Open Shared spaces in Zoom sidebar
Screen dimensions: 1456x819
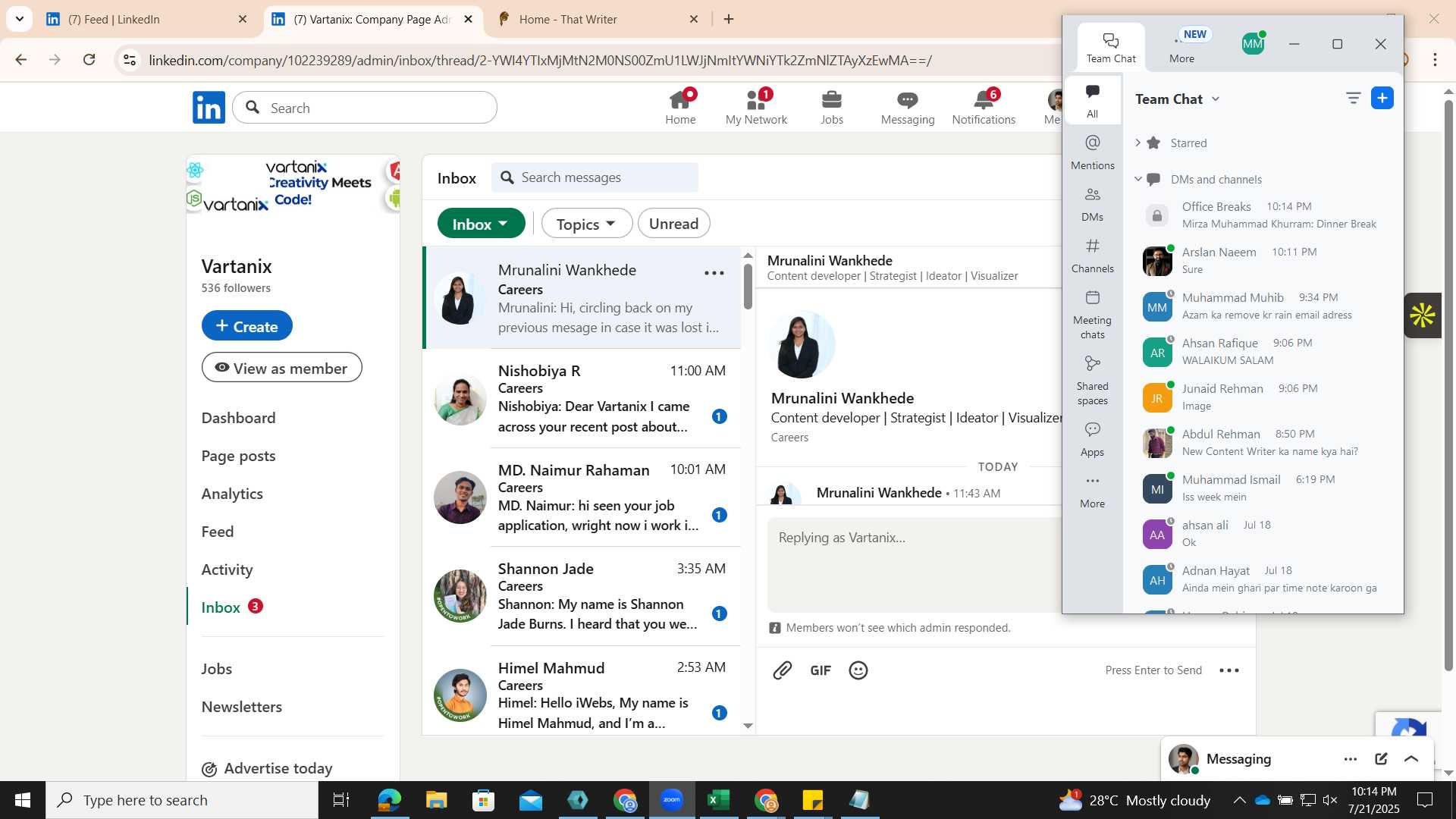point(1092,381)
